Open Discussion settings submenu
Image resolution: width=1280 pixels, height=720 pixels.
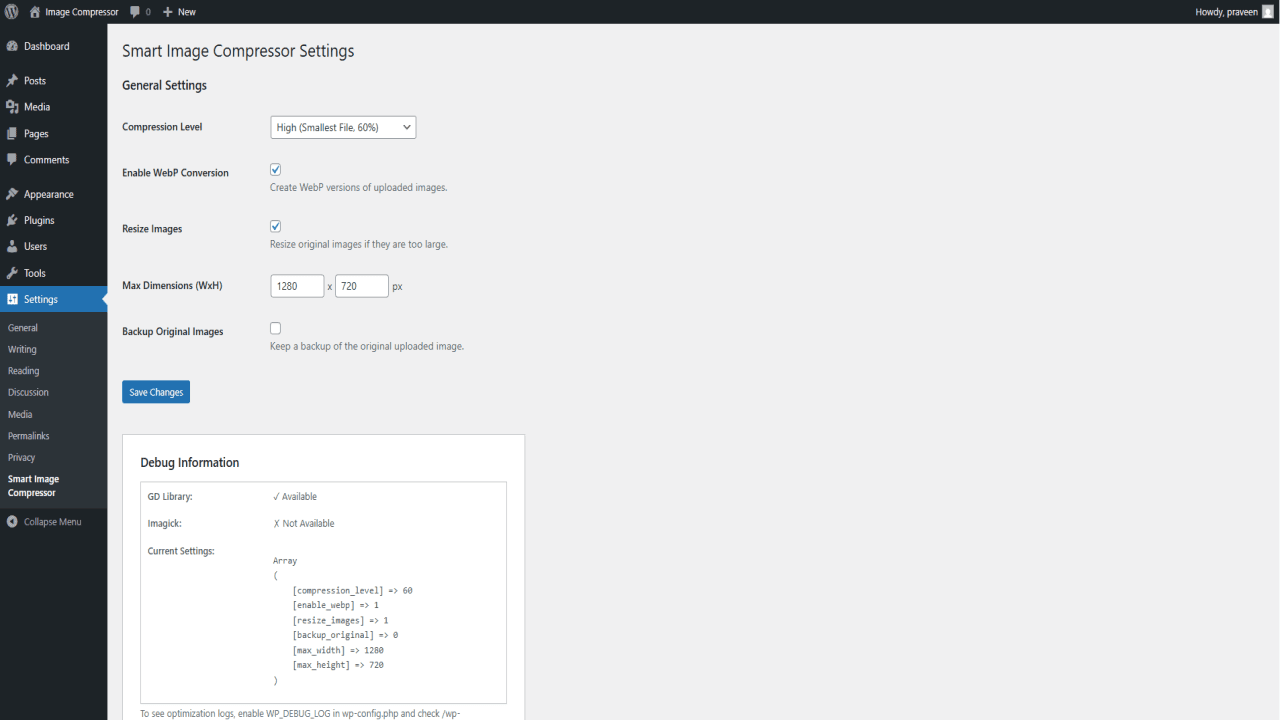(28, 393)
